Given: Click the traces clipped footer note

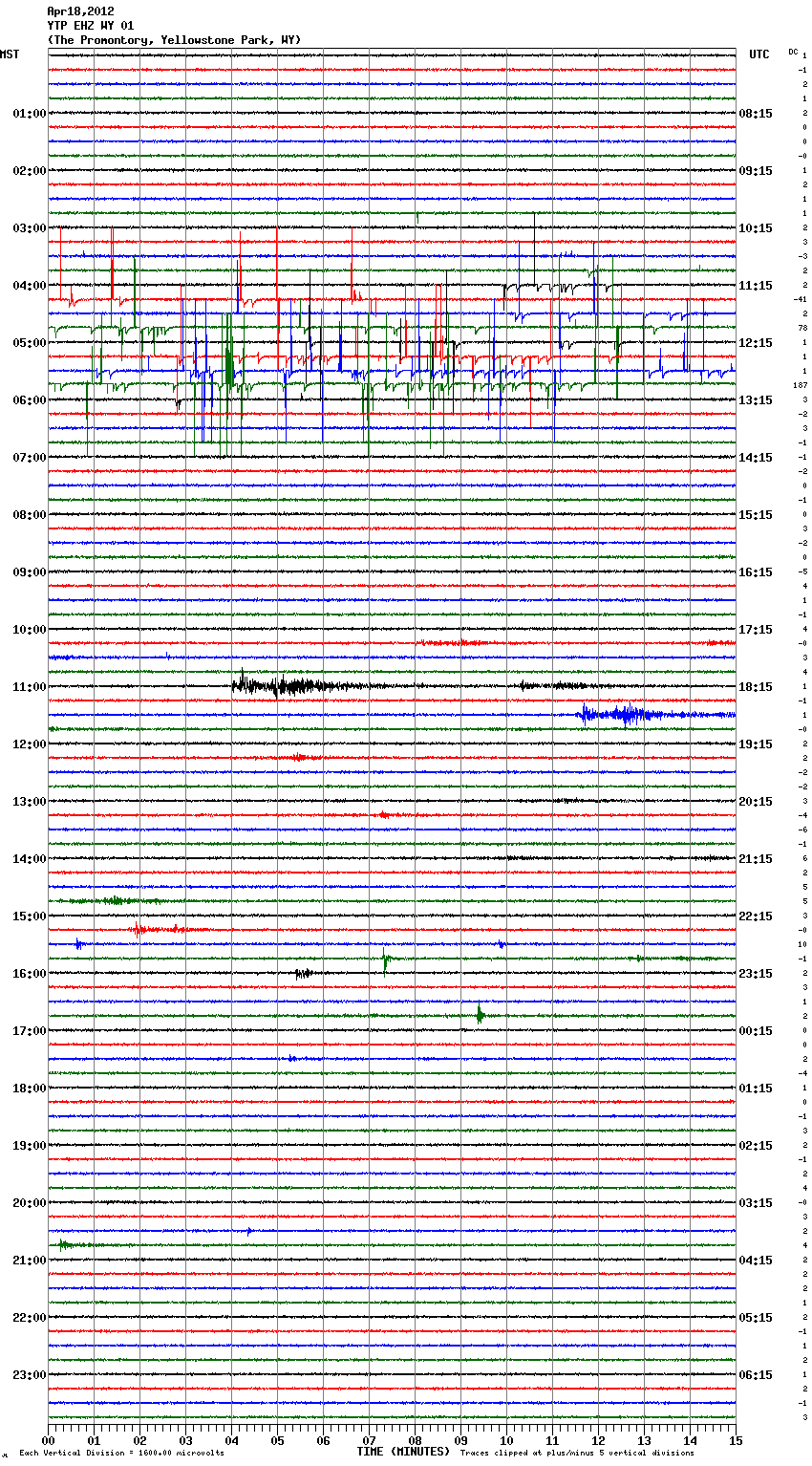Looking at the screenshot, I should (577, 1453).
